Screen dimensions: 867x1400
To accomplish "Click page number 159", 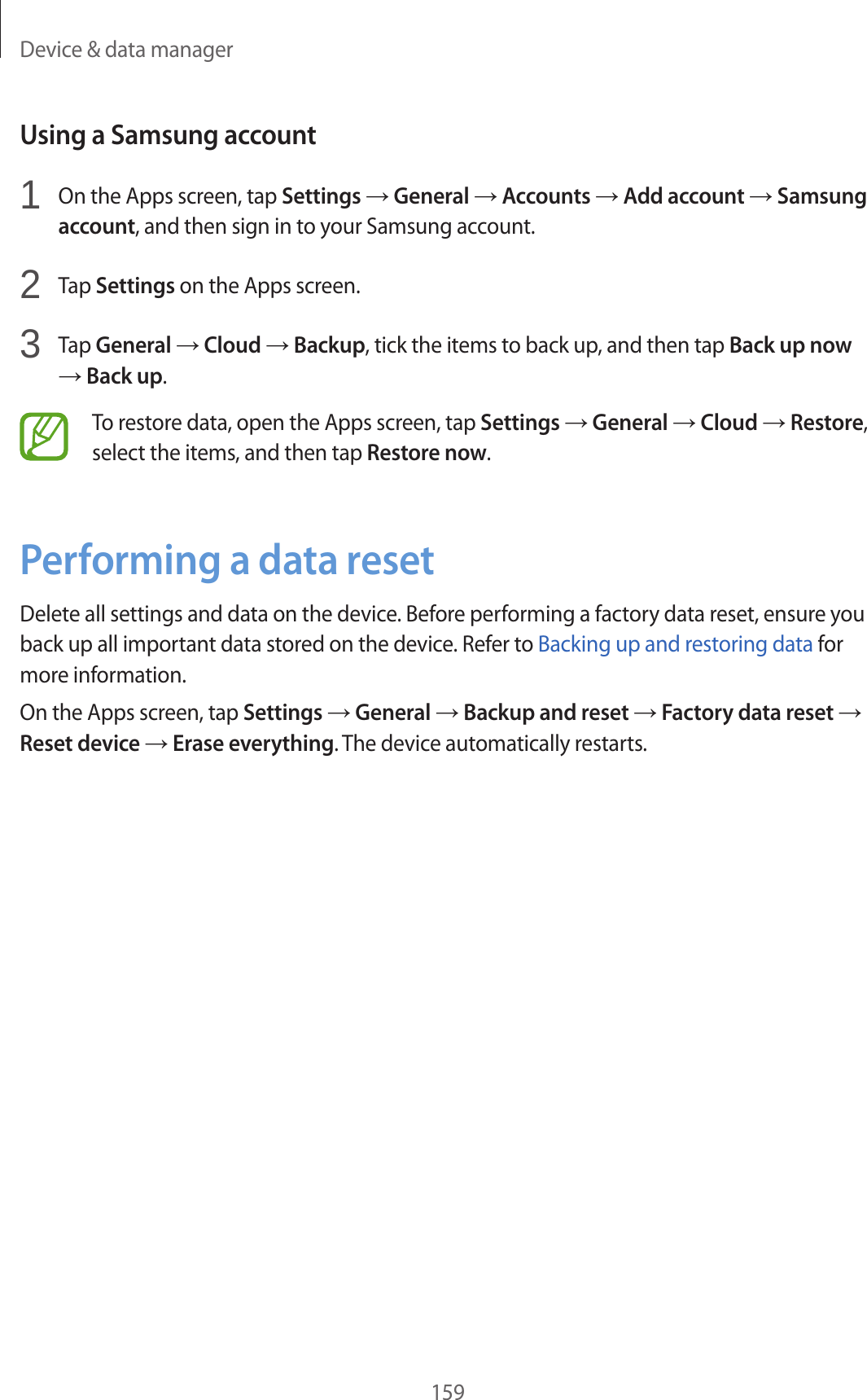I will (448, 1391).
